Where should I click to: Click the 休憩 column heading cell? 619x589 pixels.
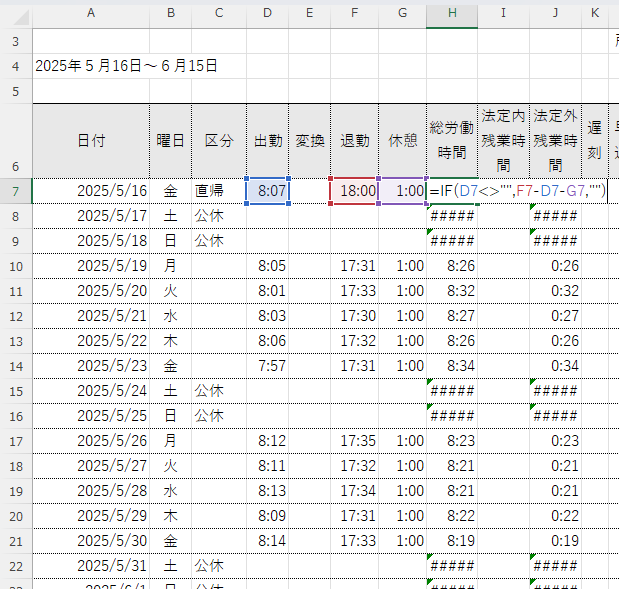pyautogui.click(x=402, y=140)
